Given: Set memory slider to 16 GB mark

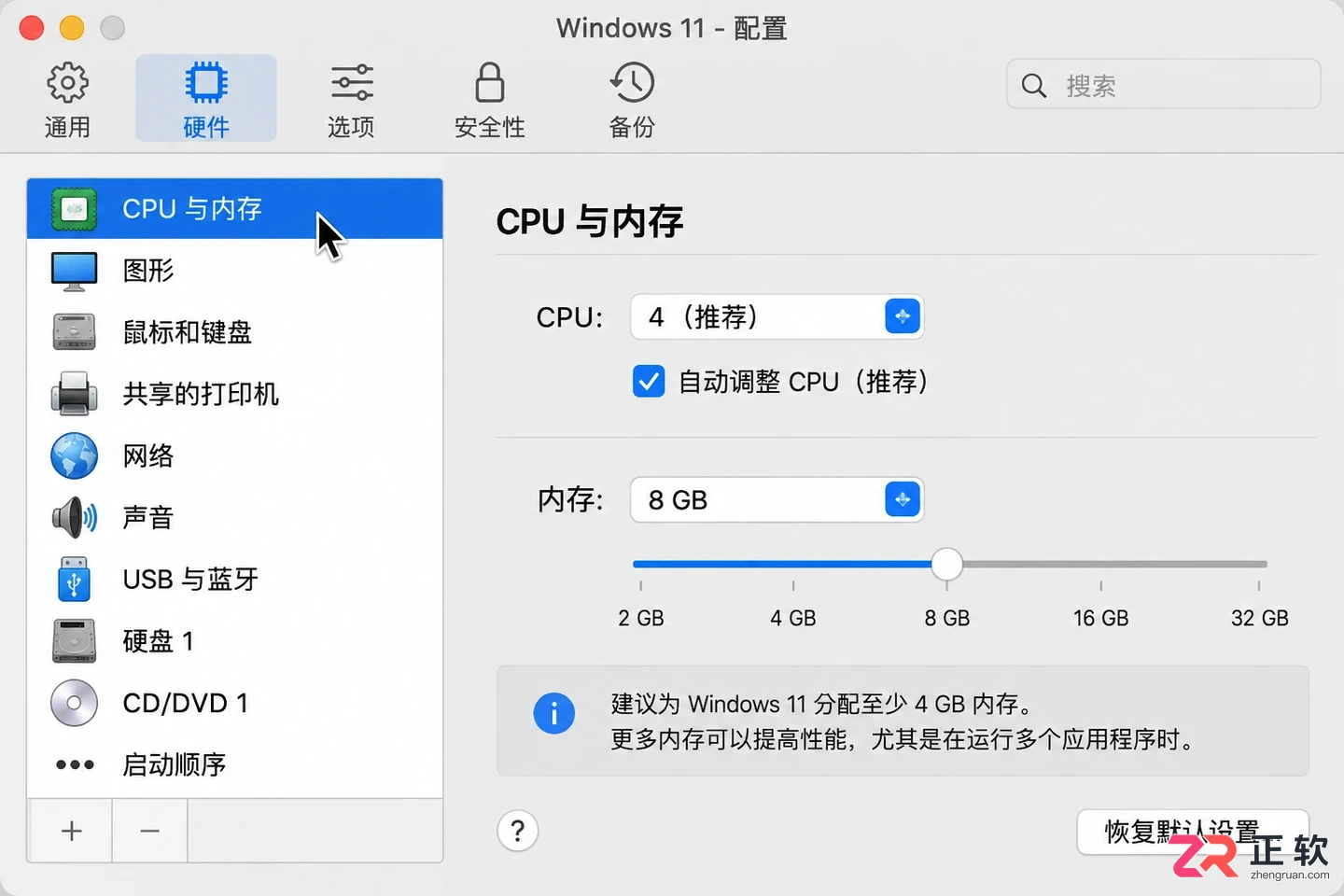Looking at the screenshot, I should coord(1101,564).
